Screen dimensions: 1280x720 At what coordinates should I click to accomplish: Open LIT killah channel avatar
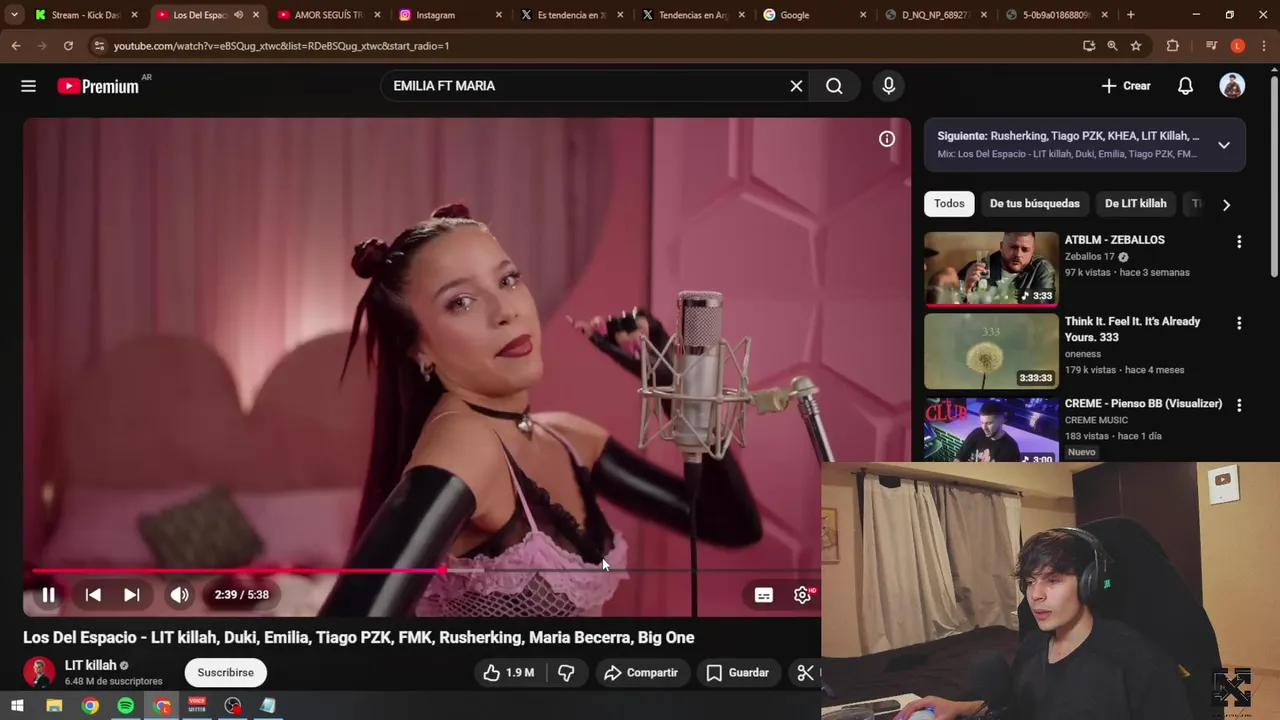tap(39, 672)
